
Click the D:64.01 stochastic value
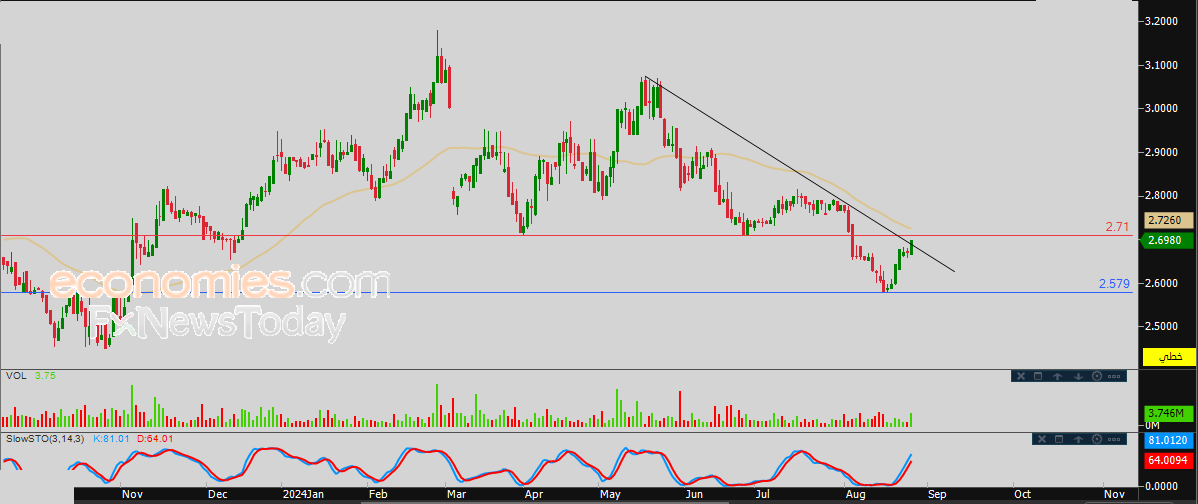coord(155,438)
